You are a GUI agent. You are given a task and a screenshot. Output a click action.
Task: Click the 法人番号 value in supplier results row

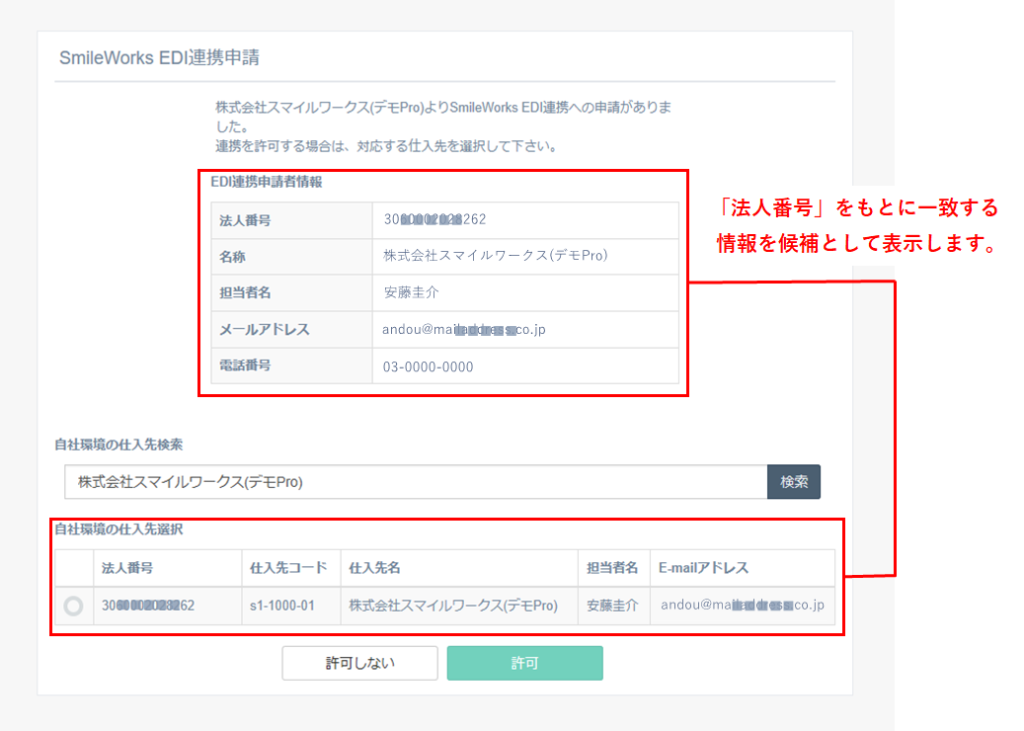point(148,606)
